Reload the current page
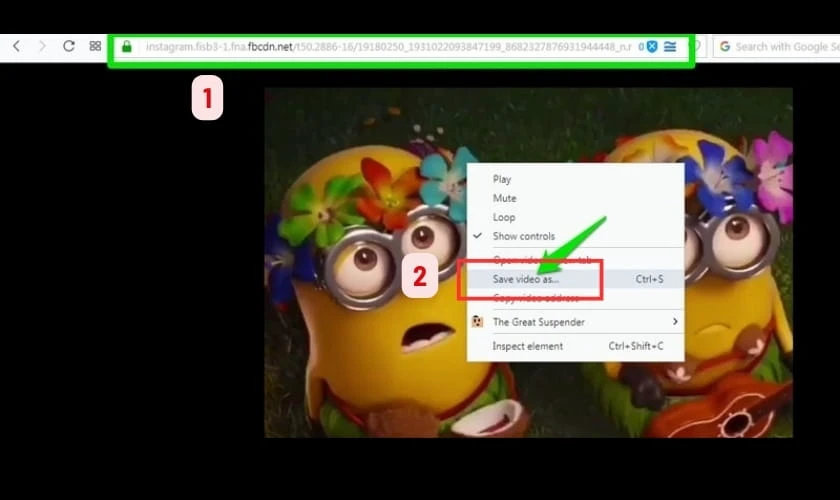Viewport: 840px width, 500px height. [69, 46]
